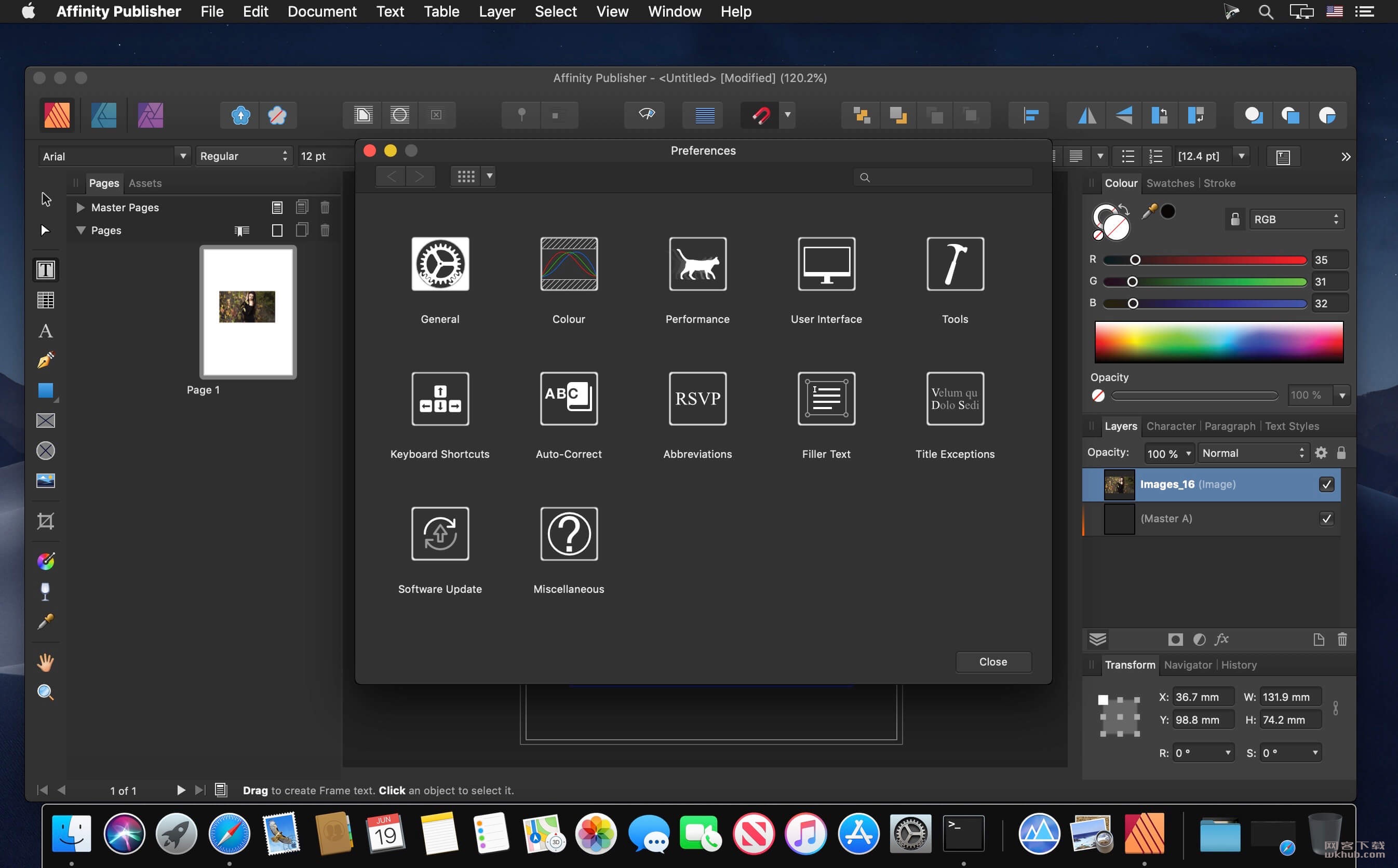The image size is (1398, 868).
Task: Select the Place Image tool
Action: (45, 481)
